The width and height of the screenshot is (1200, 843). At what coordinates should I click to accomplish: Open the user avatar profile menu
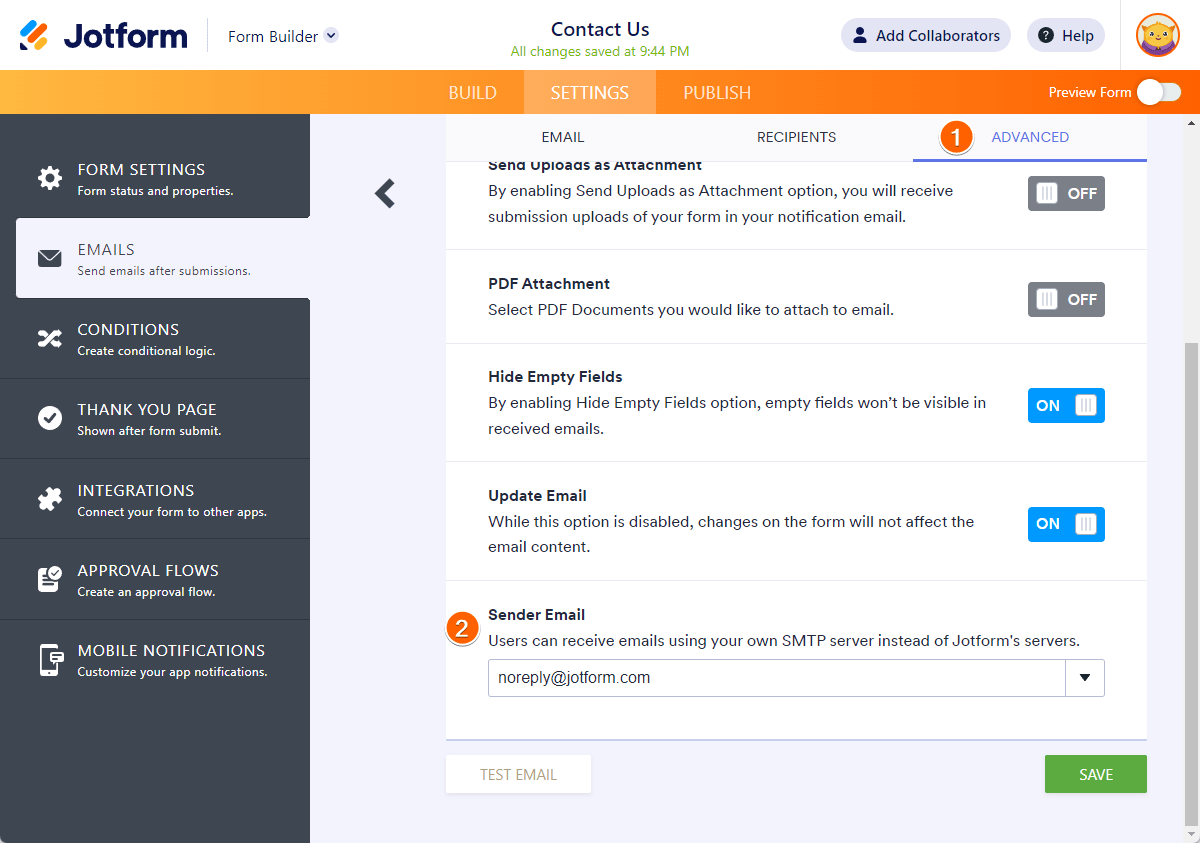point(1157,36)
